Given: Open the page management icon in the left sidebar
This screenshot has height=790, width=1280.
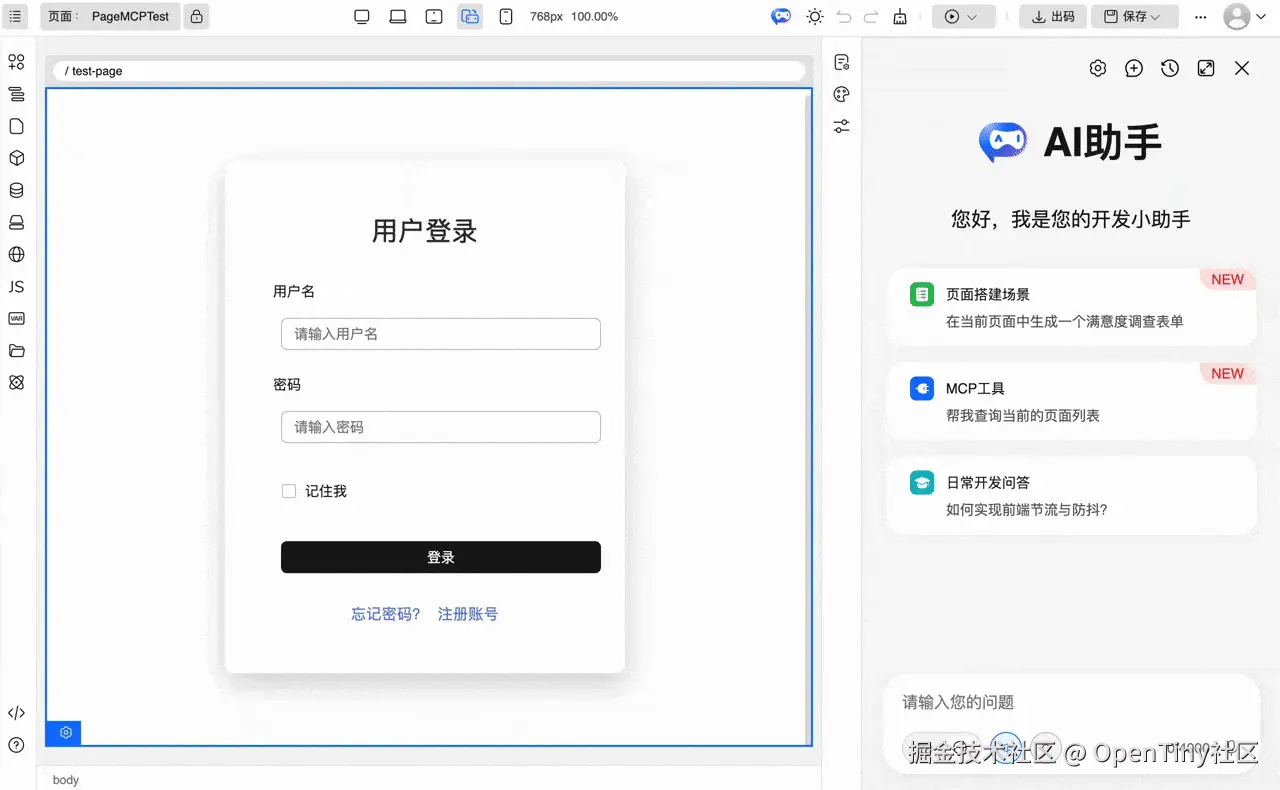Looking at the screenshot, I should (x=16, y=126).
